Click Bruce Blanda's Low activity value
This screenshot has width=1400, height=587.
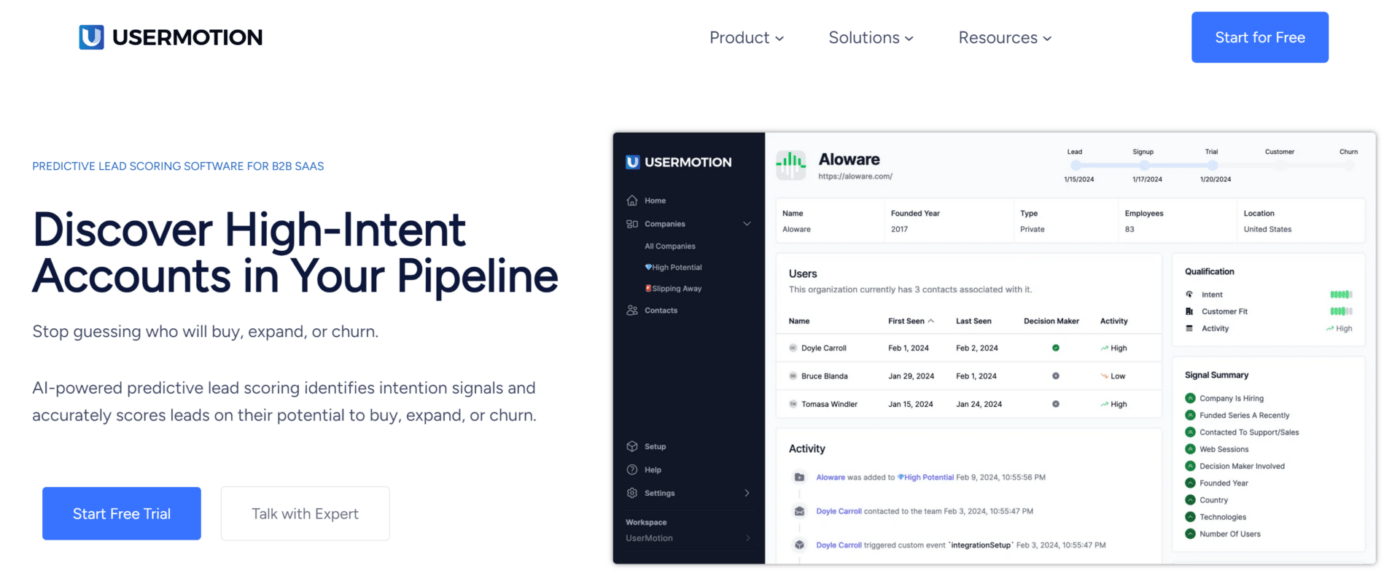pyautogui.click(x=1112, y=376)
